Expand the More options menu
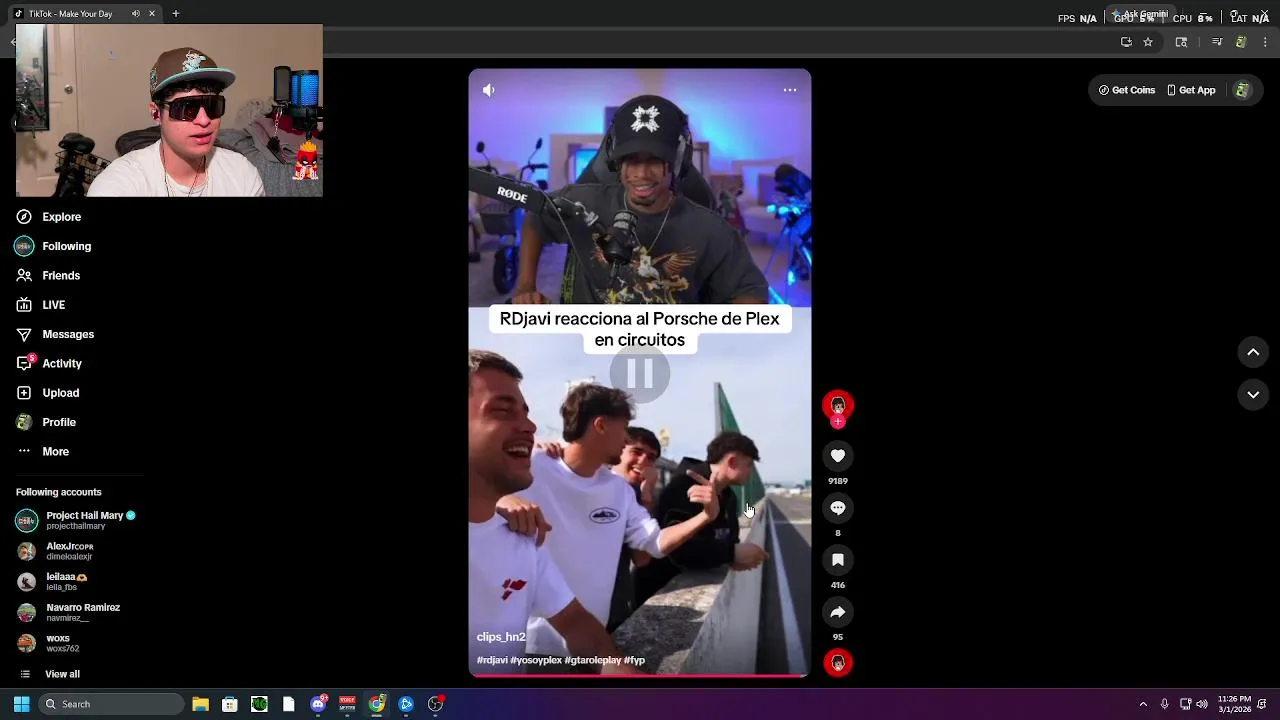Screen dimensions: 1280x720 click(43, 451)
